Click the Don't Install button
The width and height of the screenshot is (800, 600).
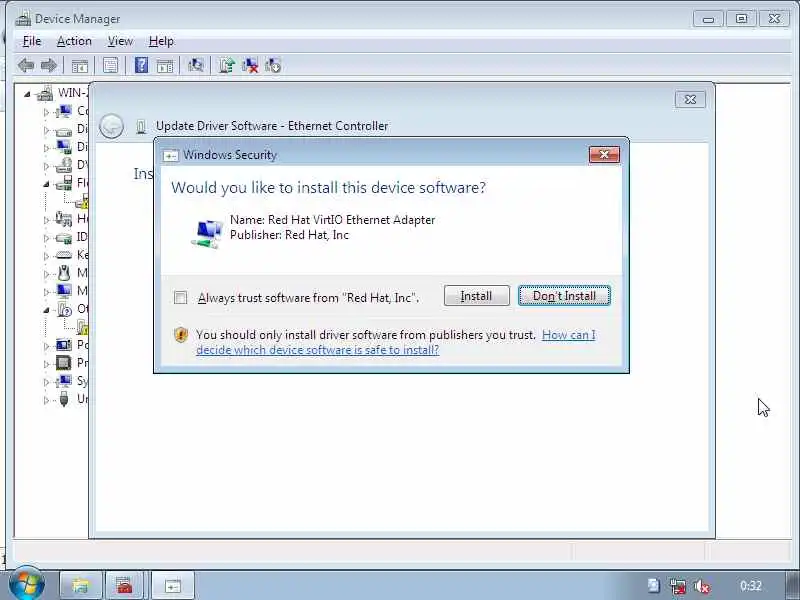pos(564,296)
